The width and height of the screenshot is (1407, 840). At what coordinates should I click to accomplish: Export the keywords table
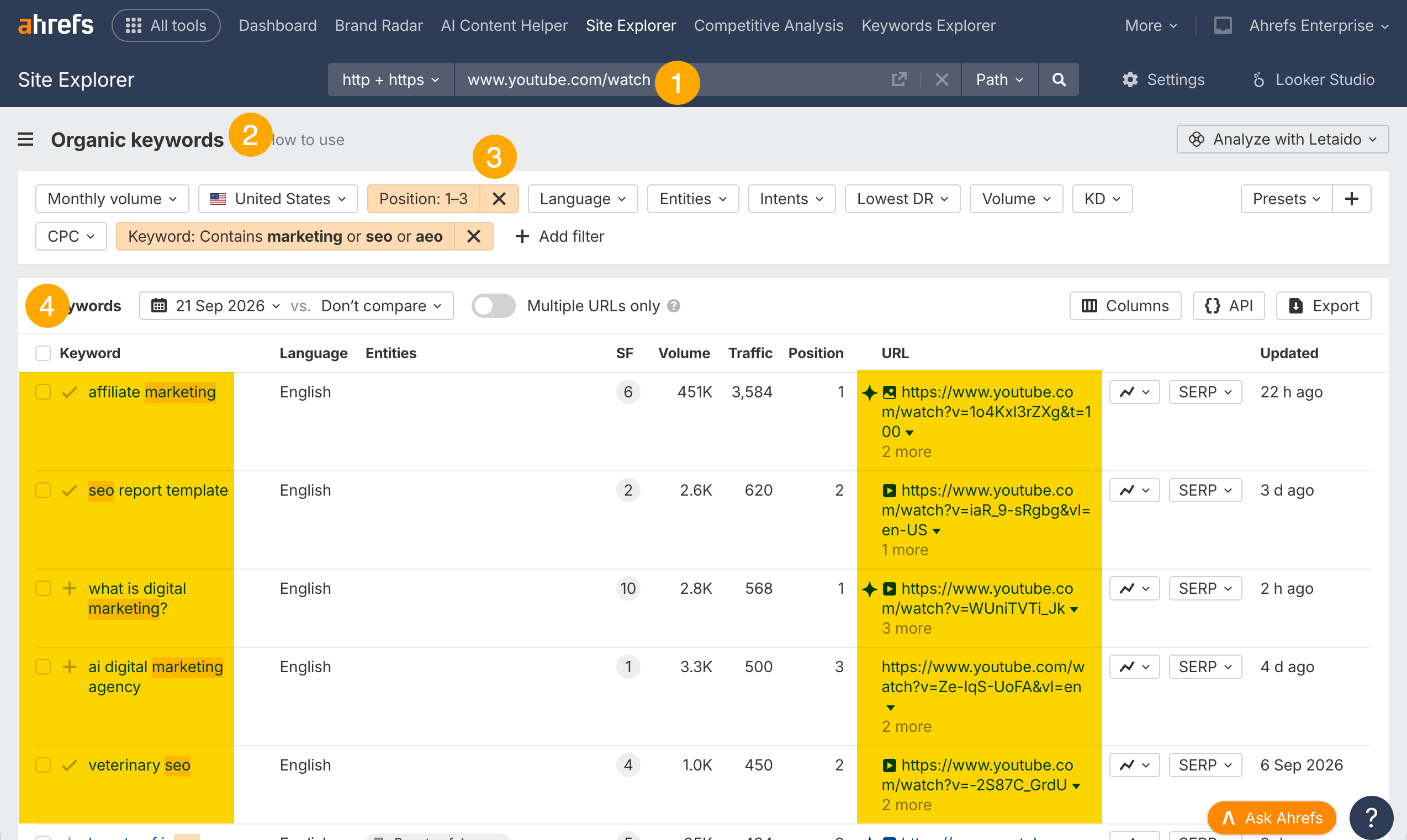[x=1324, y=306]
